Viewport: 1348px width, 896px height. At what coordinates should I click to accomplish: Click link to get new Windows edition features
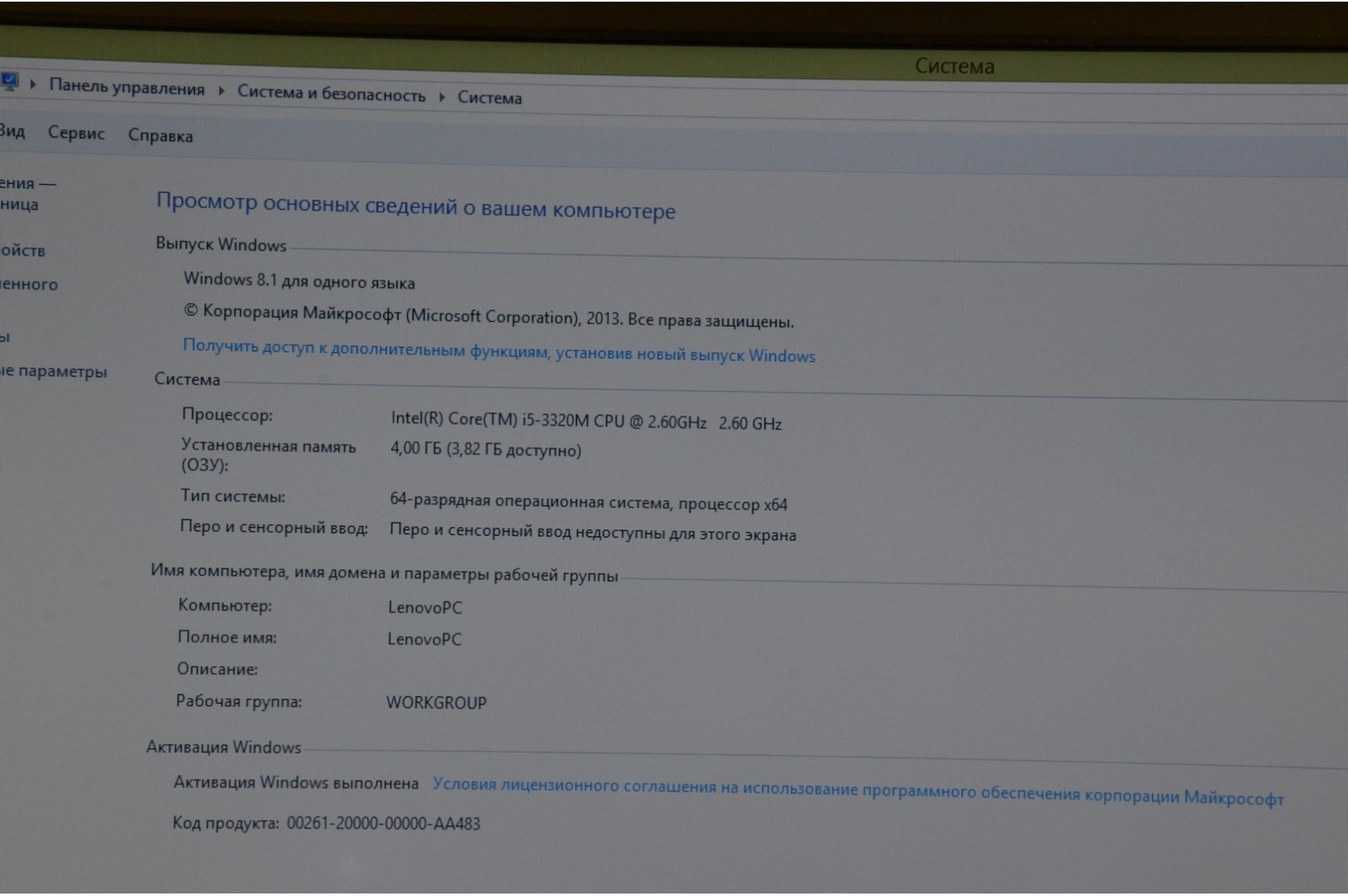click(x=499, y=350)
